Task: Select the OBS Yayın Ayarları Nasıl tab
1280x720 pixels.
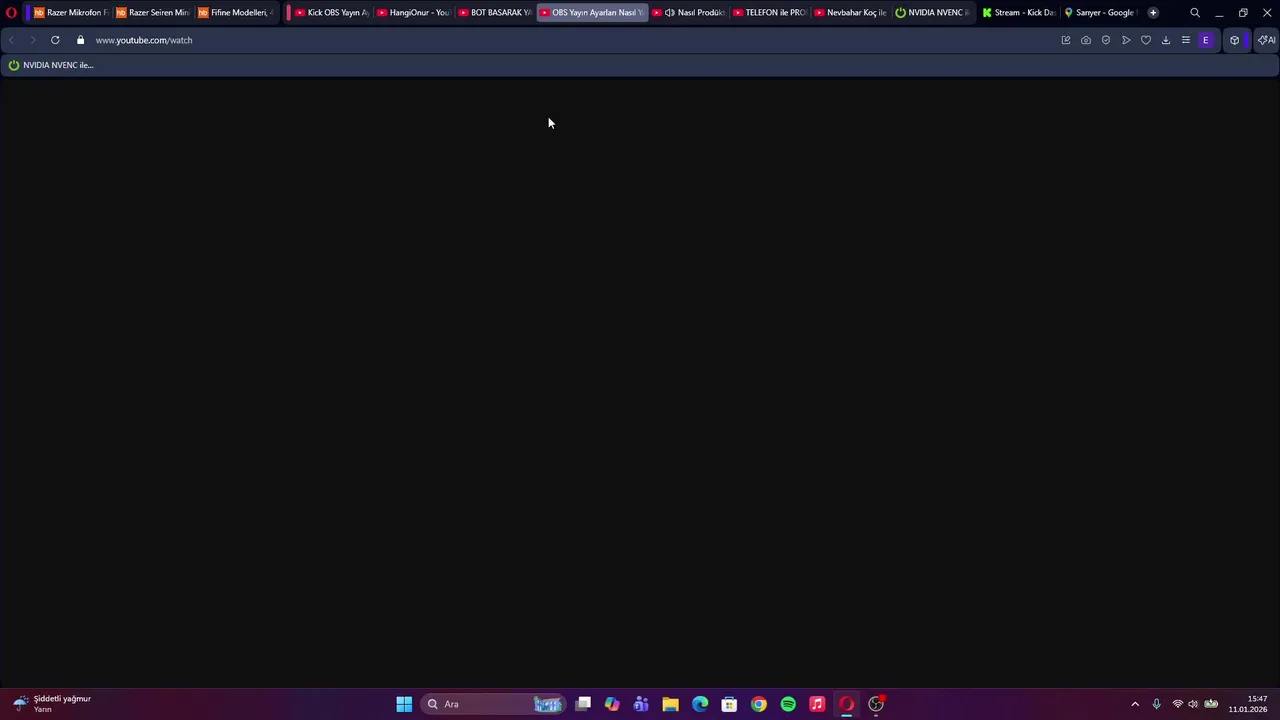Action: [592, 13]
